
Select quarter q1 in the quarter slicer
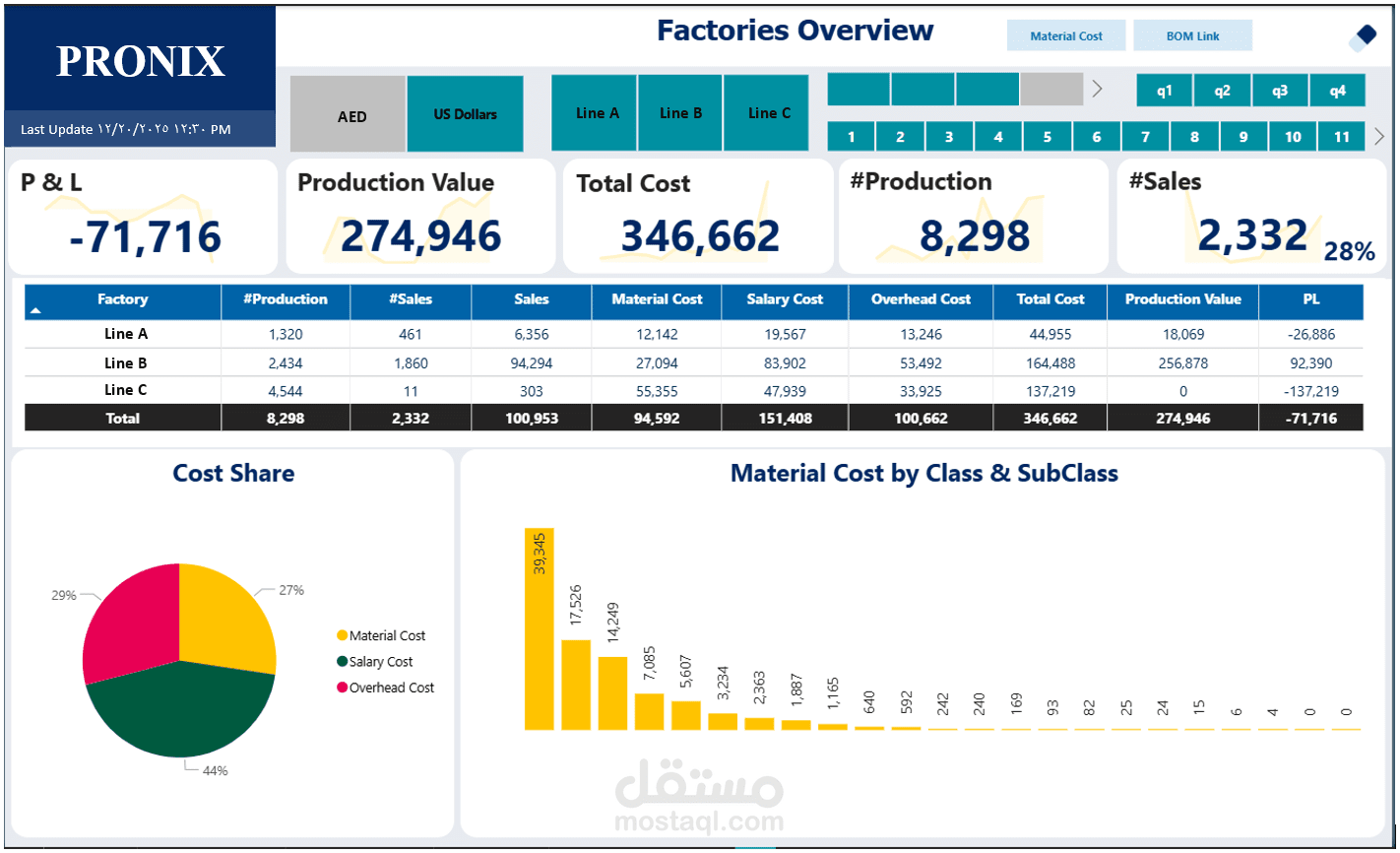point(1164,89)
